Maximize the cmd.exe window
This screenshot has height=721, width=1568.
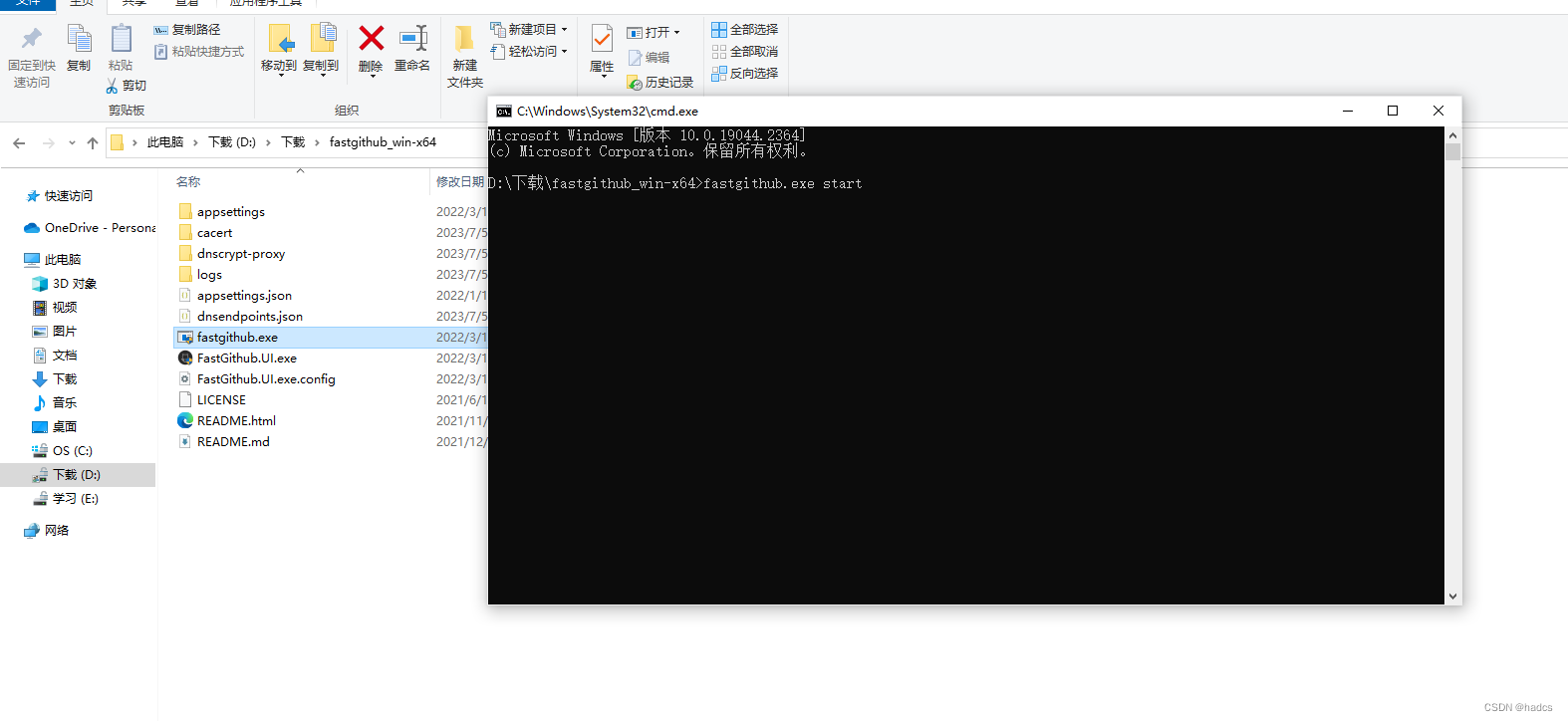coord(1393,111)
